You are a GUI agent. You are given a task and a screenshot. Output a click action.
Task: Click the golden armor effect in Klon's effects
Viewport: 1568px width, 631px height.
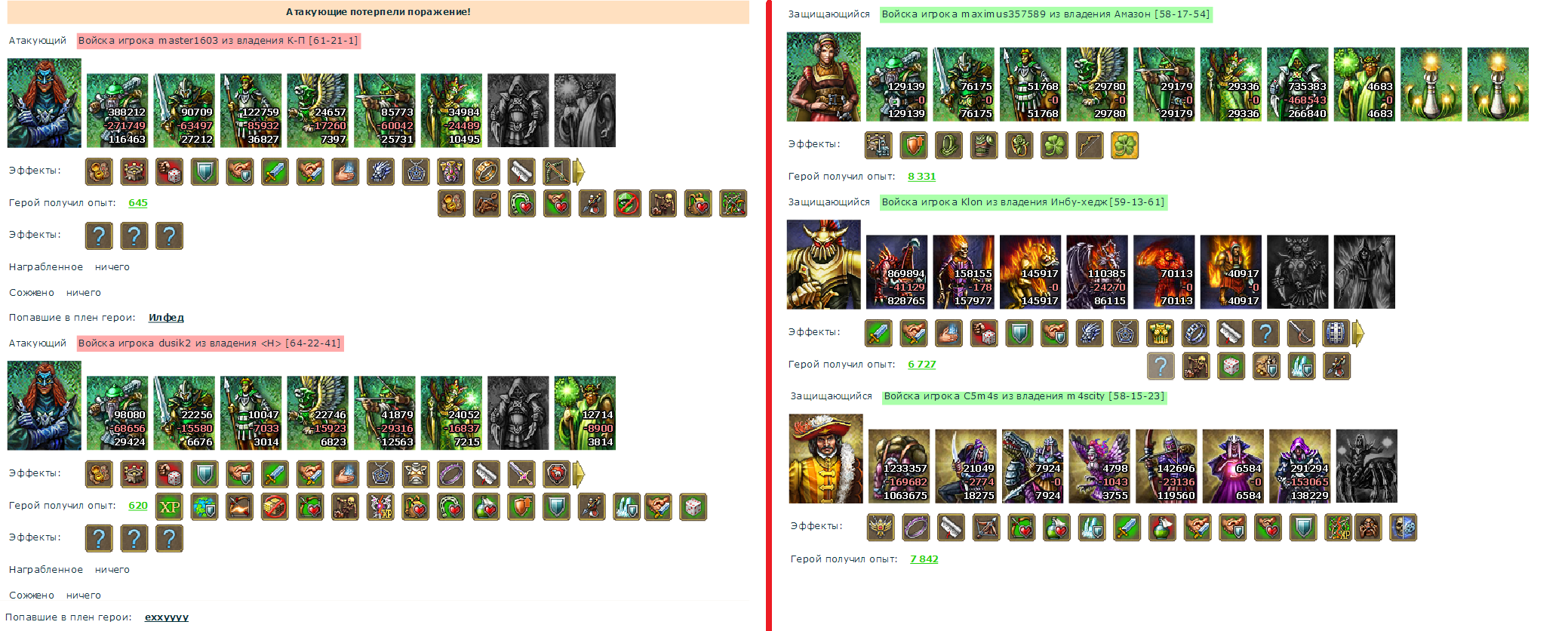pyautogui.click(x=1160, y=333)
